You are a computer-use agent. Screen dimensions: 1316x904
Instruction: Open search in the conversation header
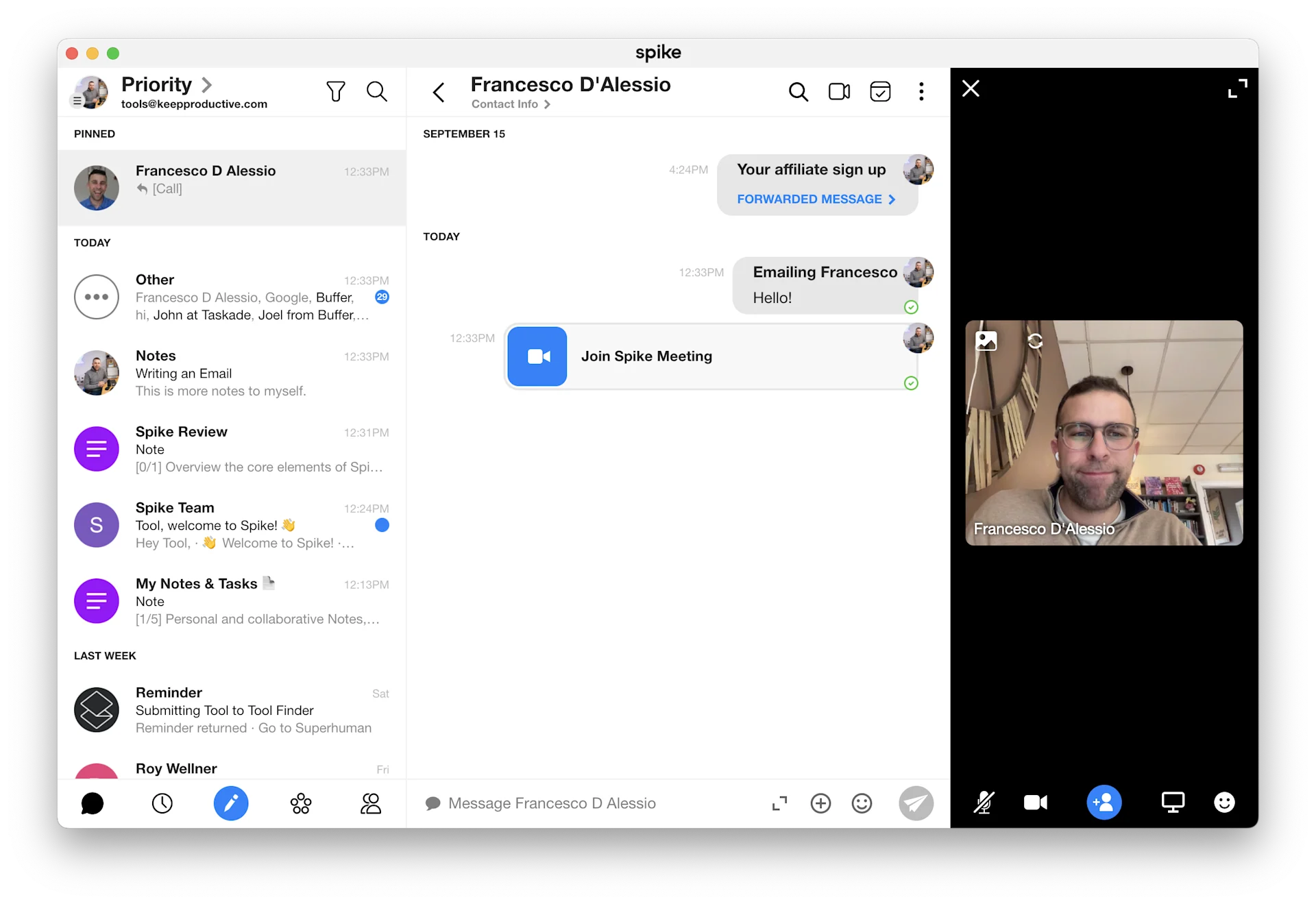click(799, 91)
